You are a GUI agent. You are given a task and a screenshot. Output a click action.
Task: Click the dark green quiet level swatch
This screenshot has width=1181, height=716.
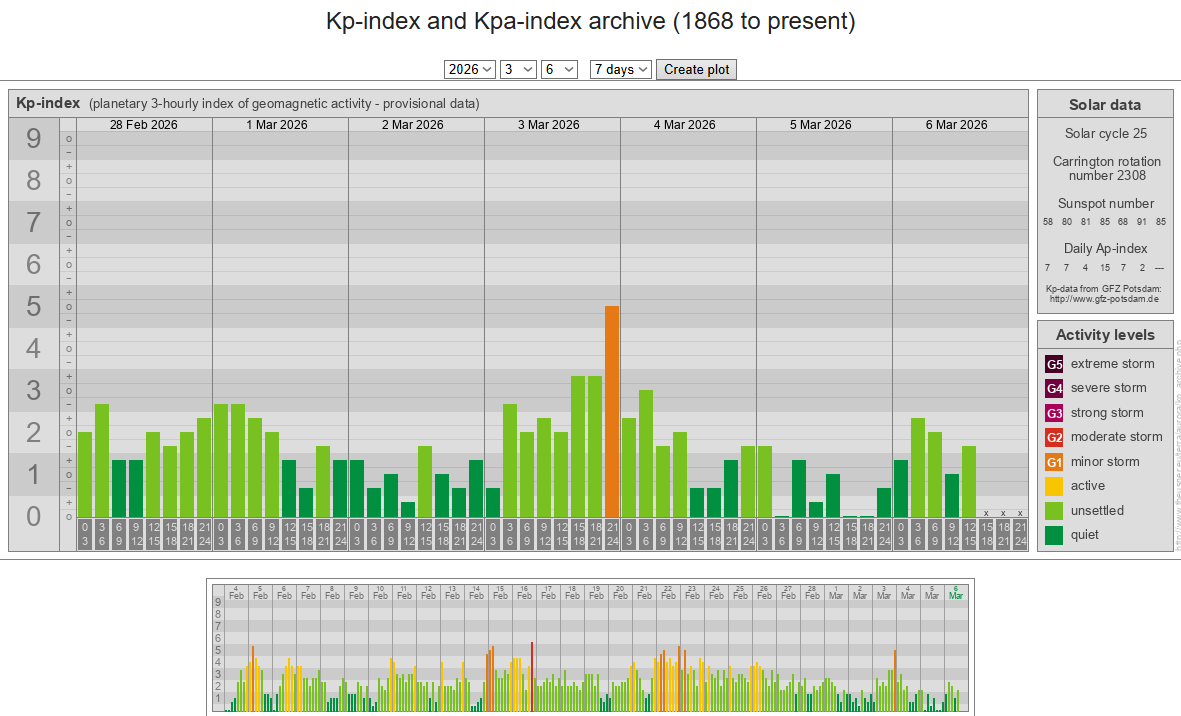pyautogui.click(x=1054, y=535)
